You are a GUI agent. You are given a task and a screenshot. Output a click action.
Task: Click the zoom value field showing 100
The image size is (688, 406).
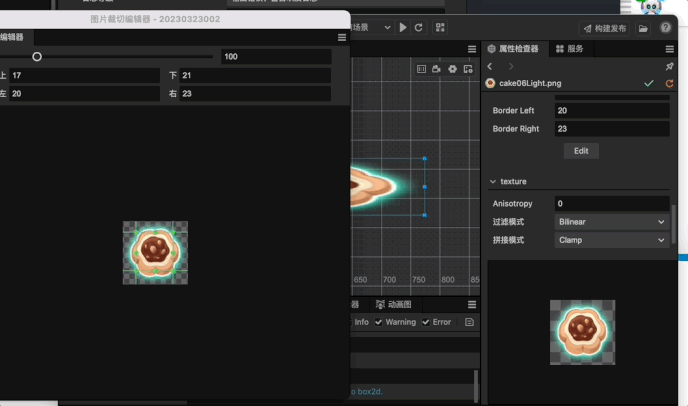click(276, 57)
